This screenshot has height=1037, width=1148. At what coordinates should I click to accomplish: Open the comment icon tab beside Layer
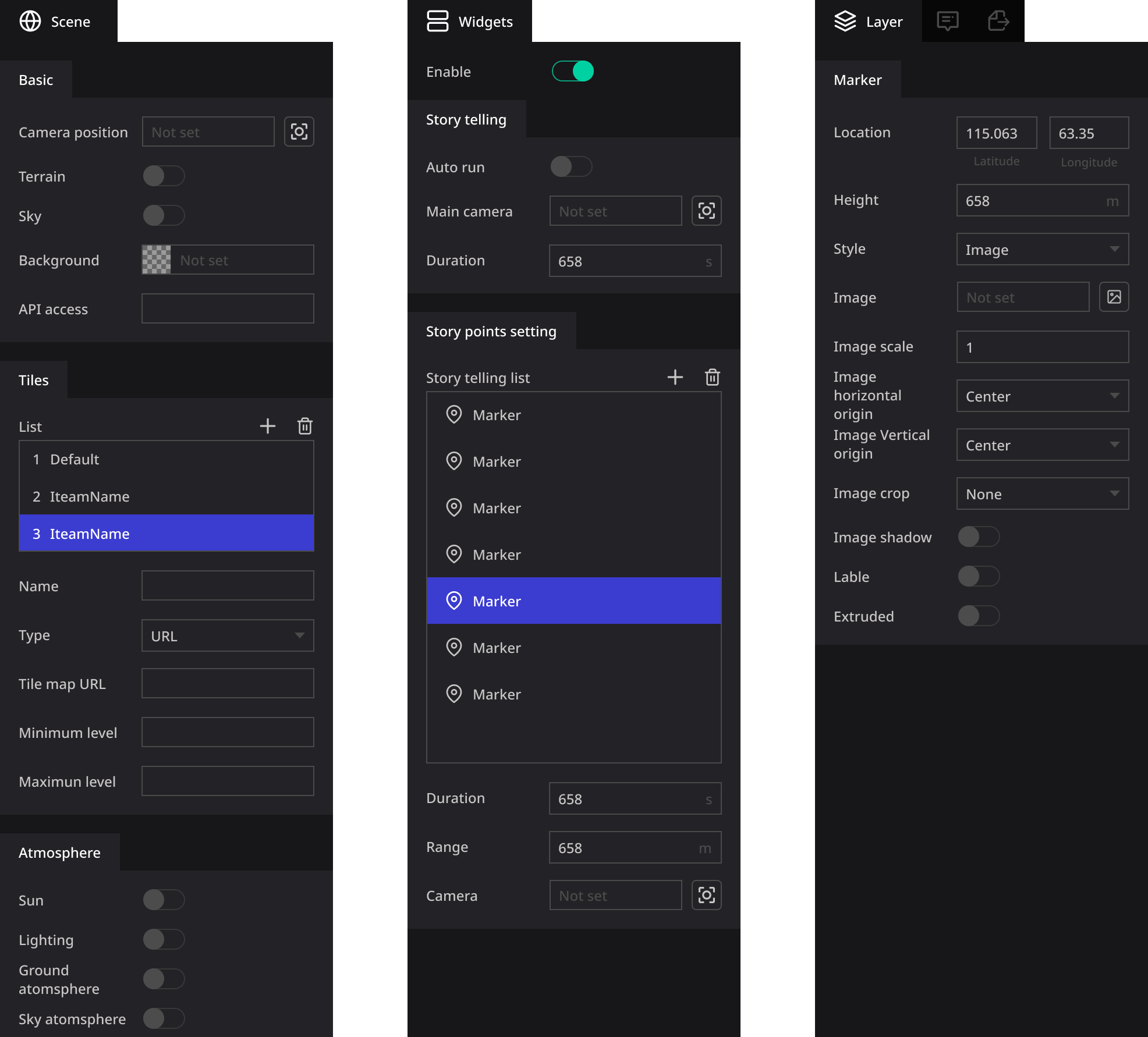point(948,22)
